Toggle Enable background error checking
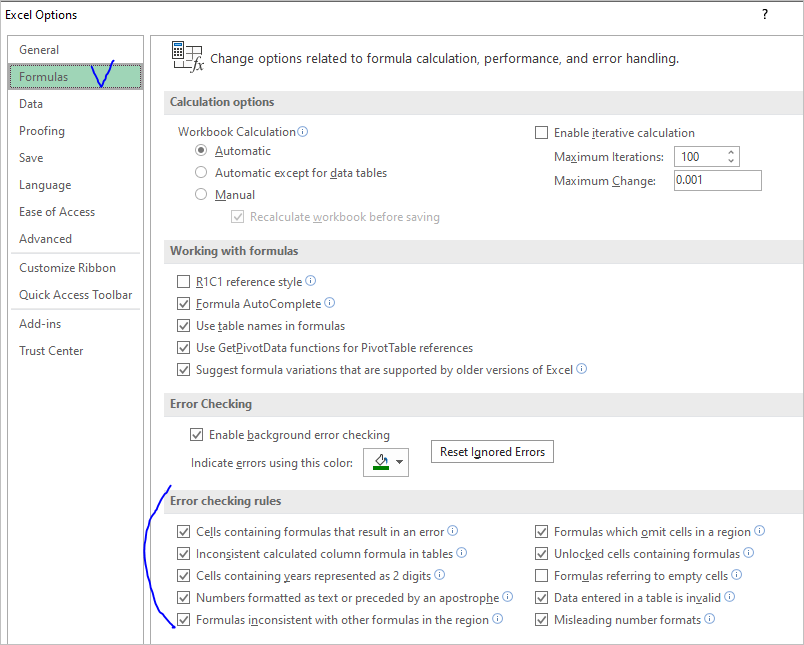 click(x=196, y=435)
